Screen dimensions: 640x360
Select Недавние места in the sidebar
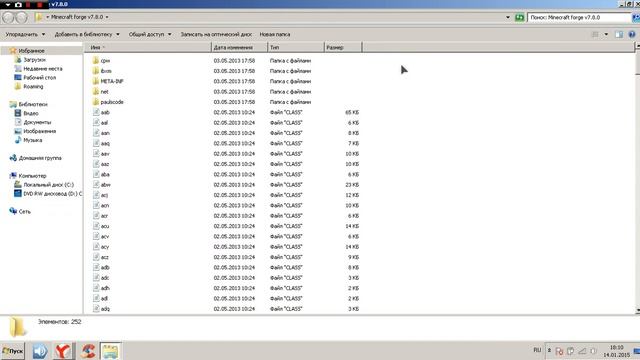click(x=42, y=69)
